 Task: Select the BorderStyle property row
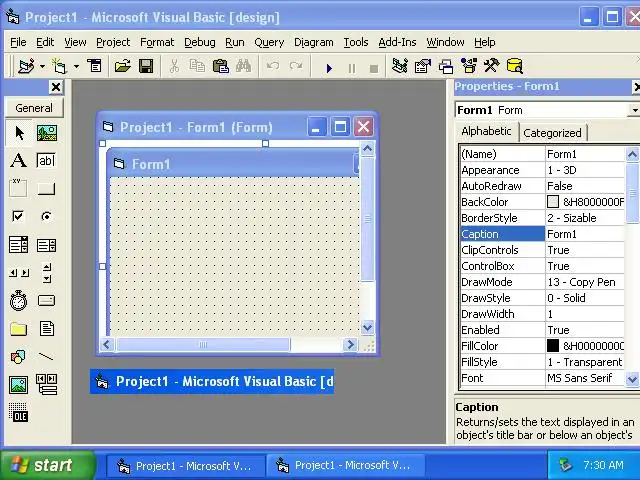click(542, 218)
